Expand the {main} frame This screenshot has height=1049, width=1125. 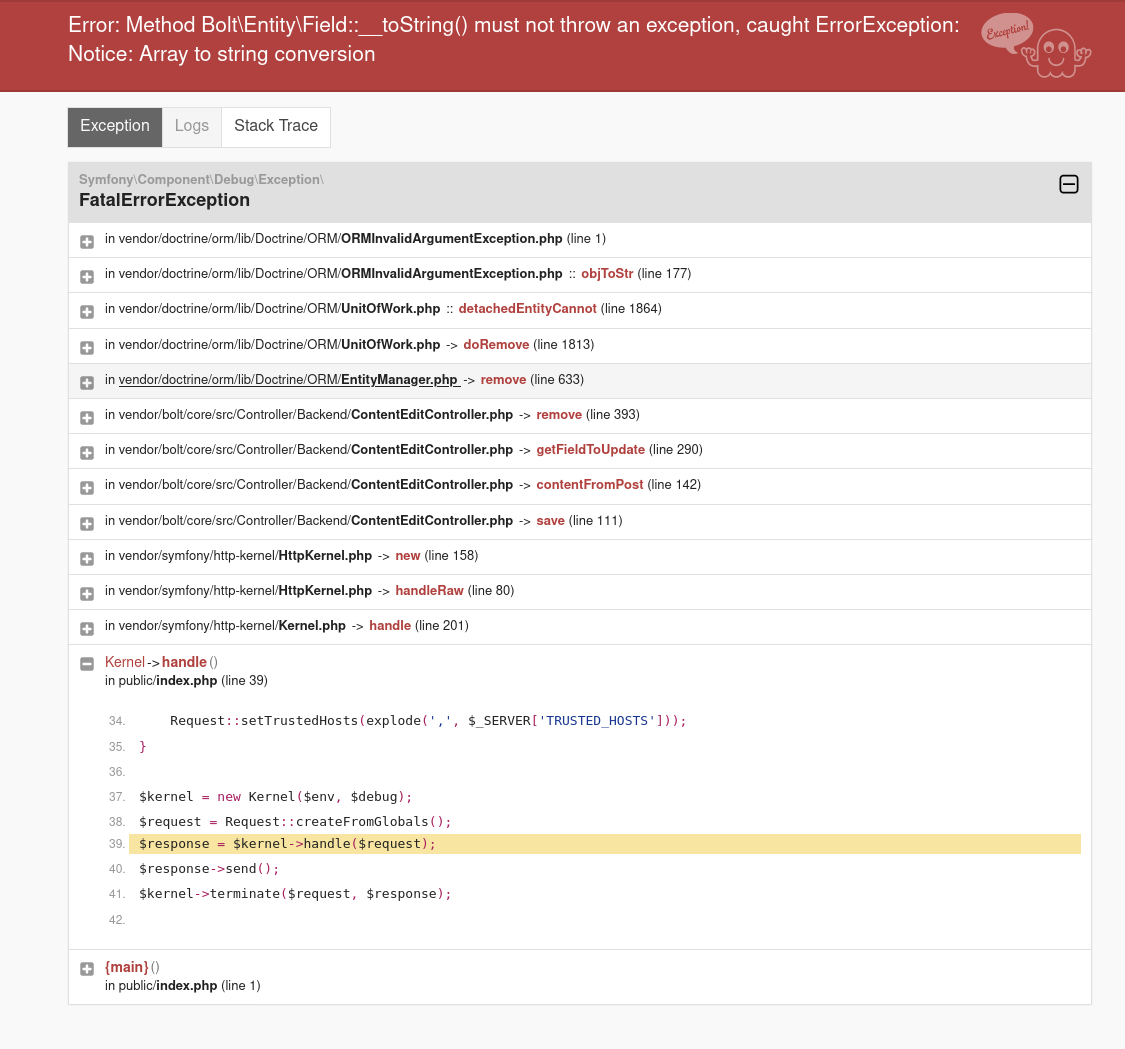coord(86,969)
